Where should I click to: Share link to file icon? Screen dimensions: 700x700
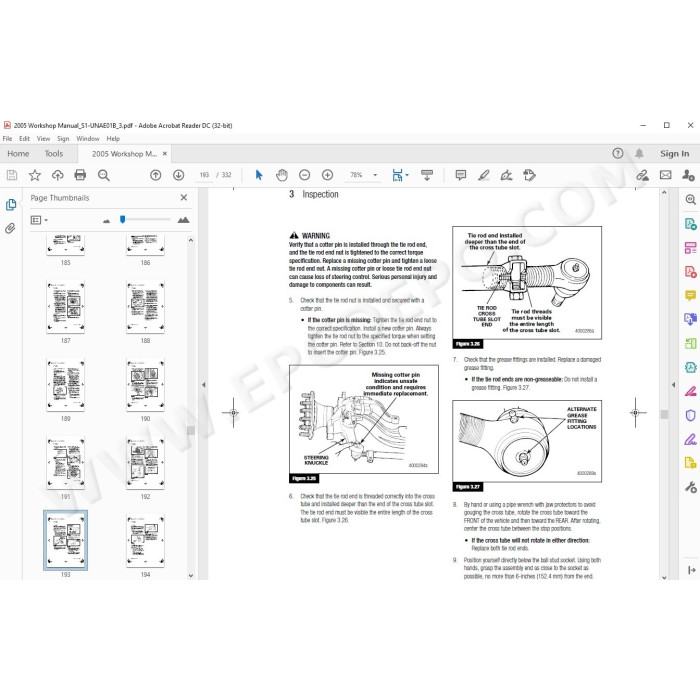click(642, 175)
